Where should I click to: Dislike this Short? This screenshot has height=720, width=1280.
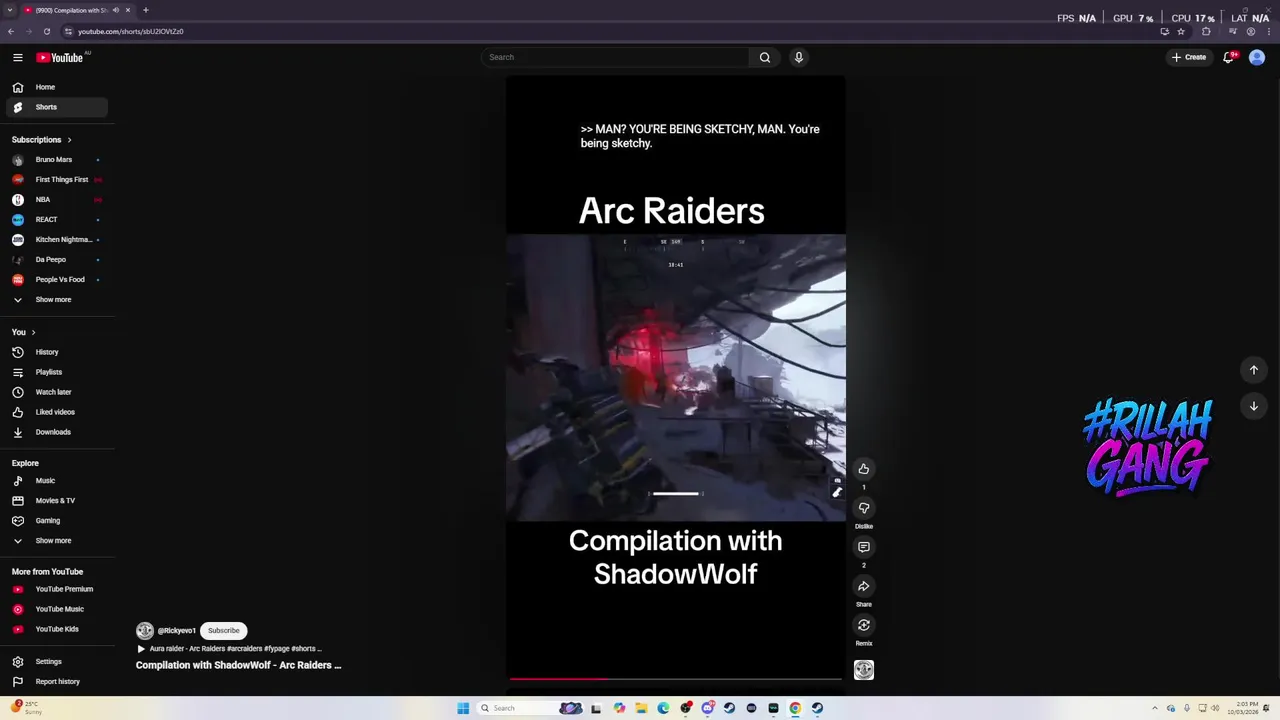click(x=864, y=508)
